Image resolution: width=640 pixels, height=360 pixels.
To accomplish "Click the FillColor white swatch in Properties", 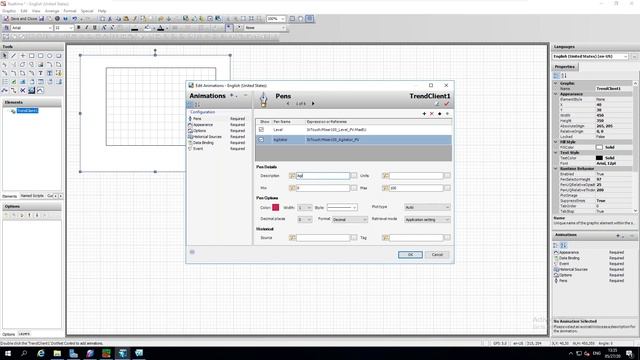I will coord(599,147).
